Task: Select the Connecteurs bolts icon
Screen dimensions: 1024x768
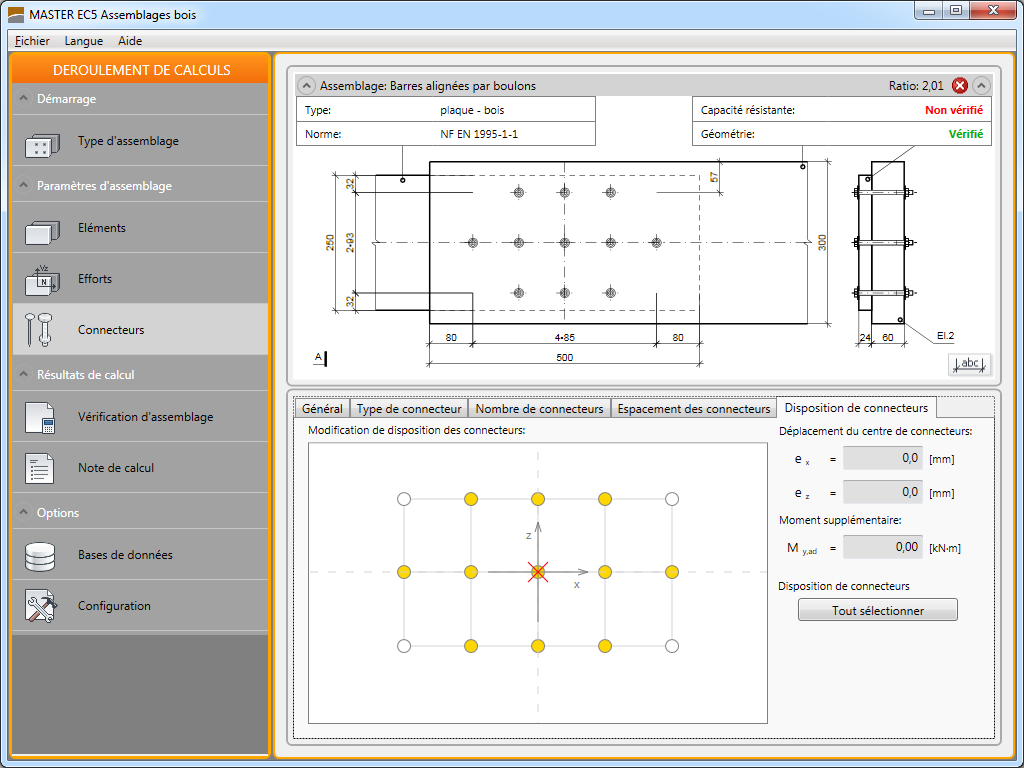Action: (39, 330)
